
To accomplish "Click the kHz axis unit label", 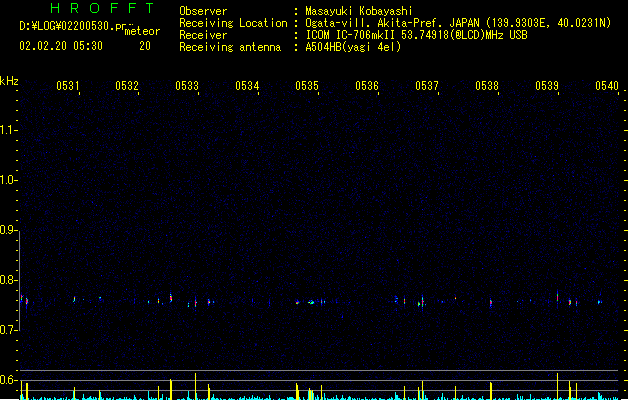I will click(x=9, y=81).
